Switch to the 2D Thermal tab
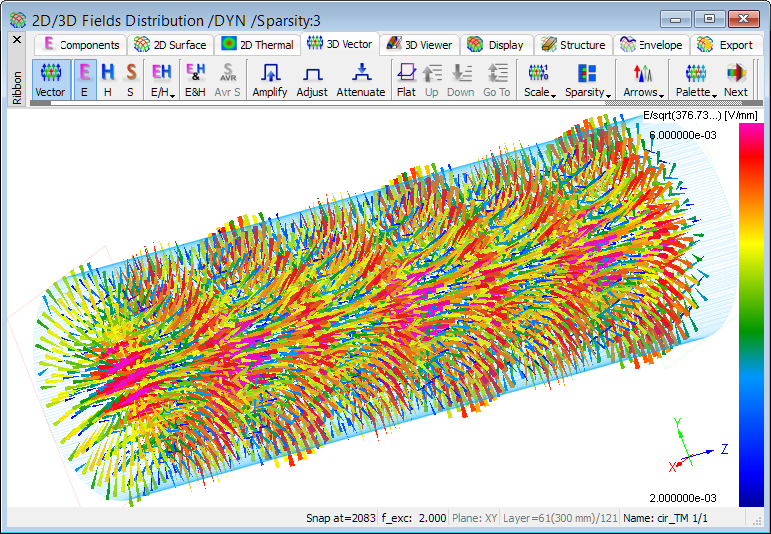This screenshot has height=534, width=771. point(257,44)
